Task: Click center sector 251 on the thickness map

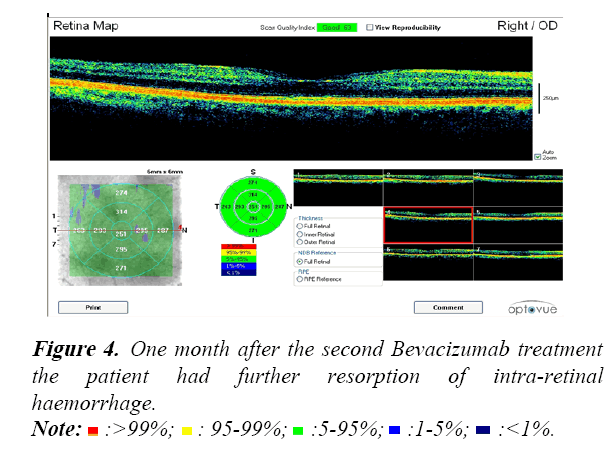Action: point(122,232)
